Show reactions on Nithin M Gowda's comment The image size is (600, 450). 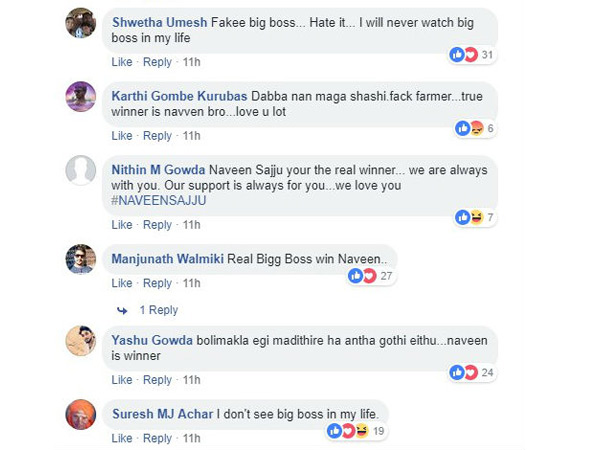coord(472,217)
